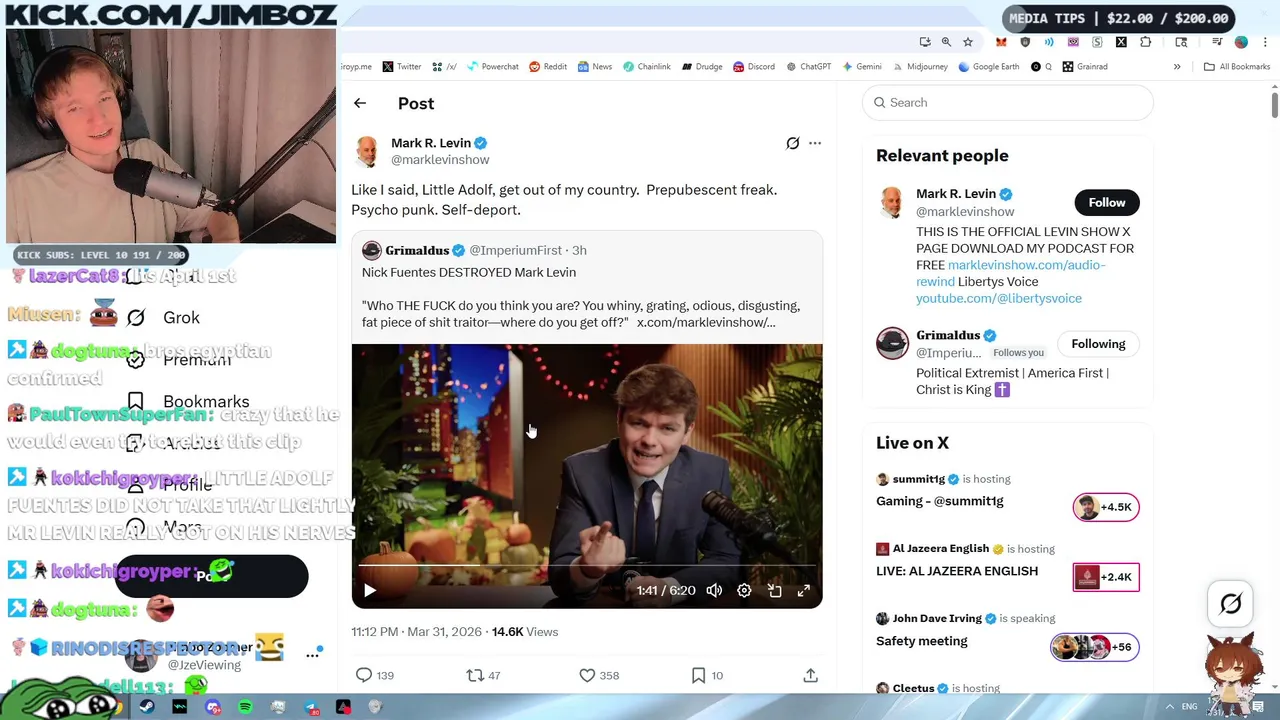Open Steam from taskbar
This screenshot has width=1280, height=720.
pos(147,707)
